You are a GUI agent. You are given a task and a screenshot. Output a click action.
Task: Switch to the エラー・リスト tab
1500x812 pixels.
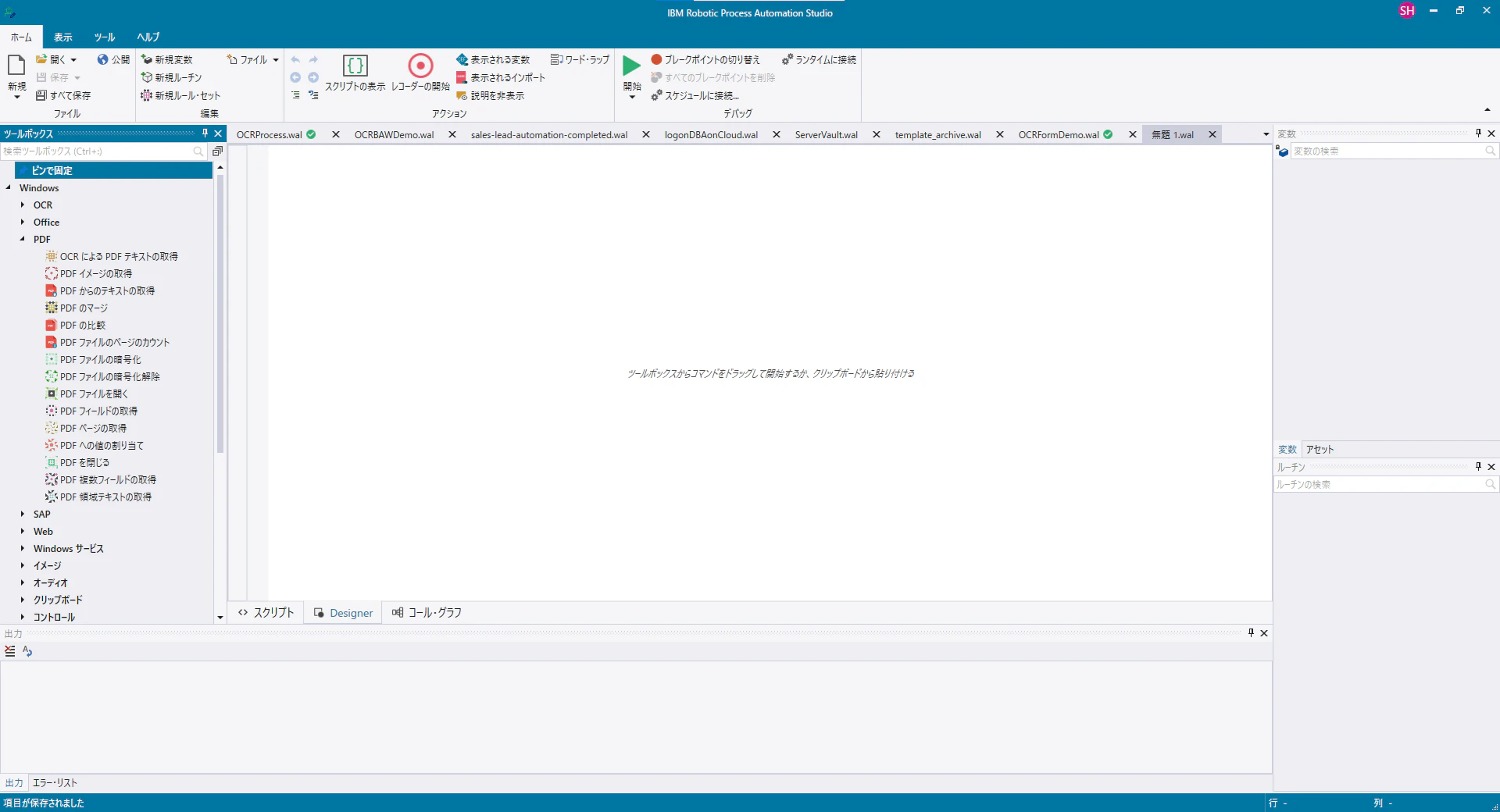coord(55,782)
